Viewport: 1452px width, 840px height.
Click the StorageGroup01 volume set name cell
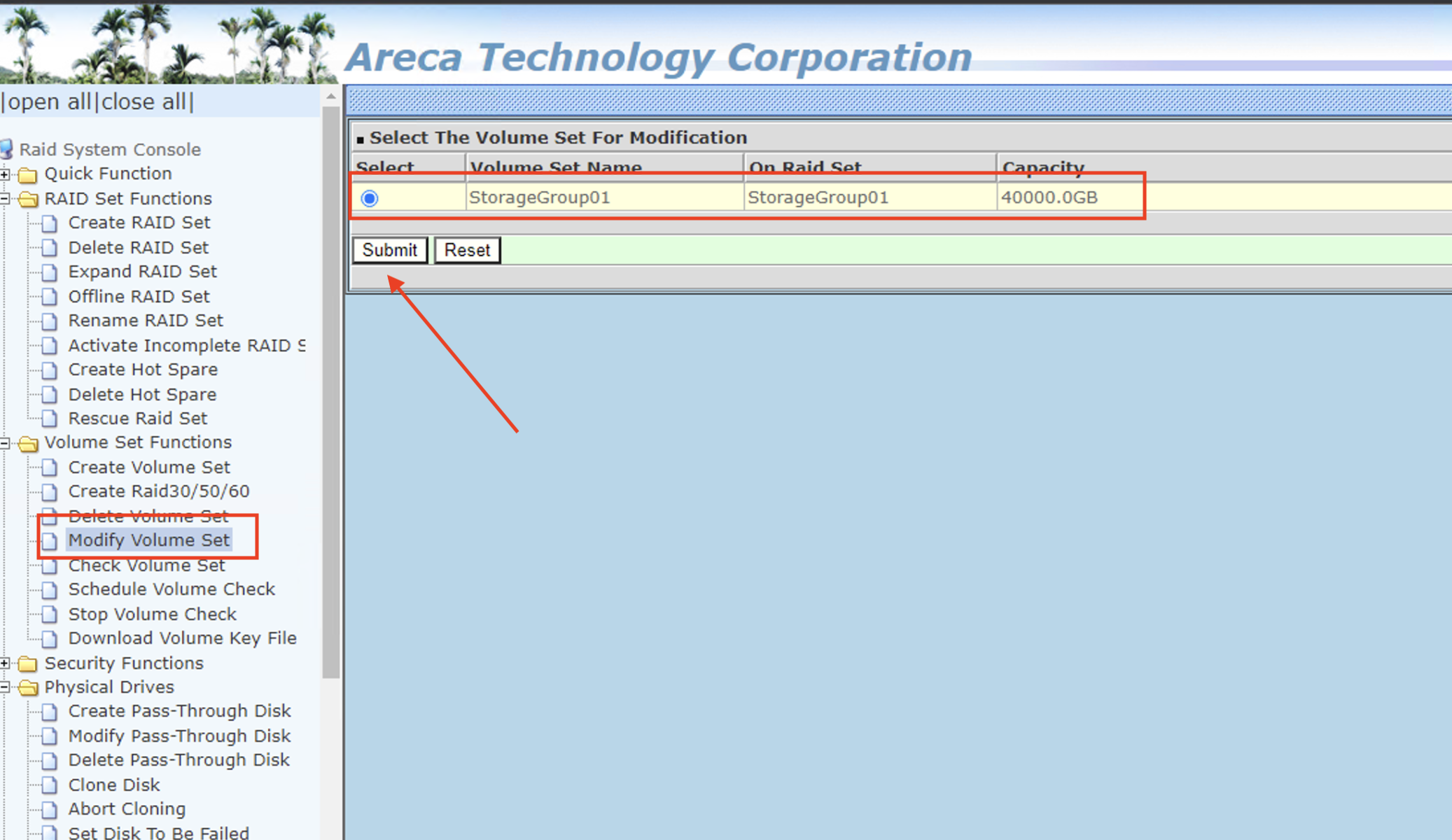point(605,197)
